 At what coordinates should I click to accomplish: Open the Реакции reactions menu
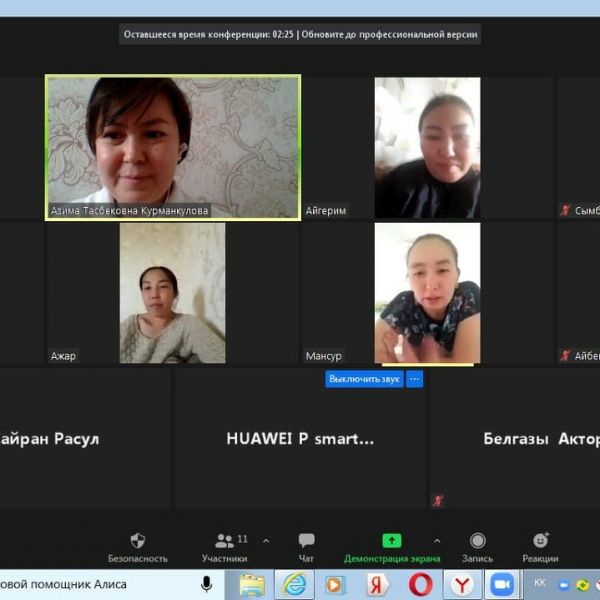click(x=540, y=541)
